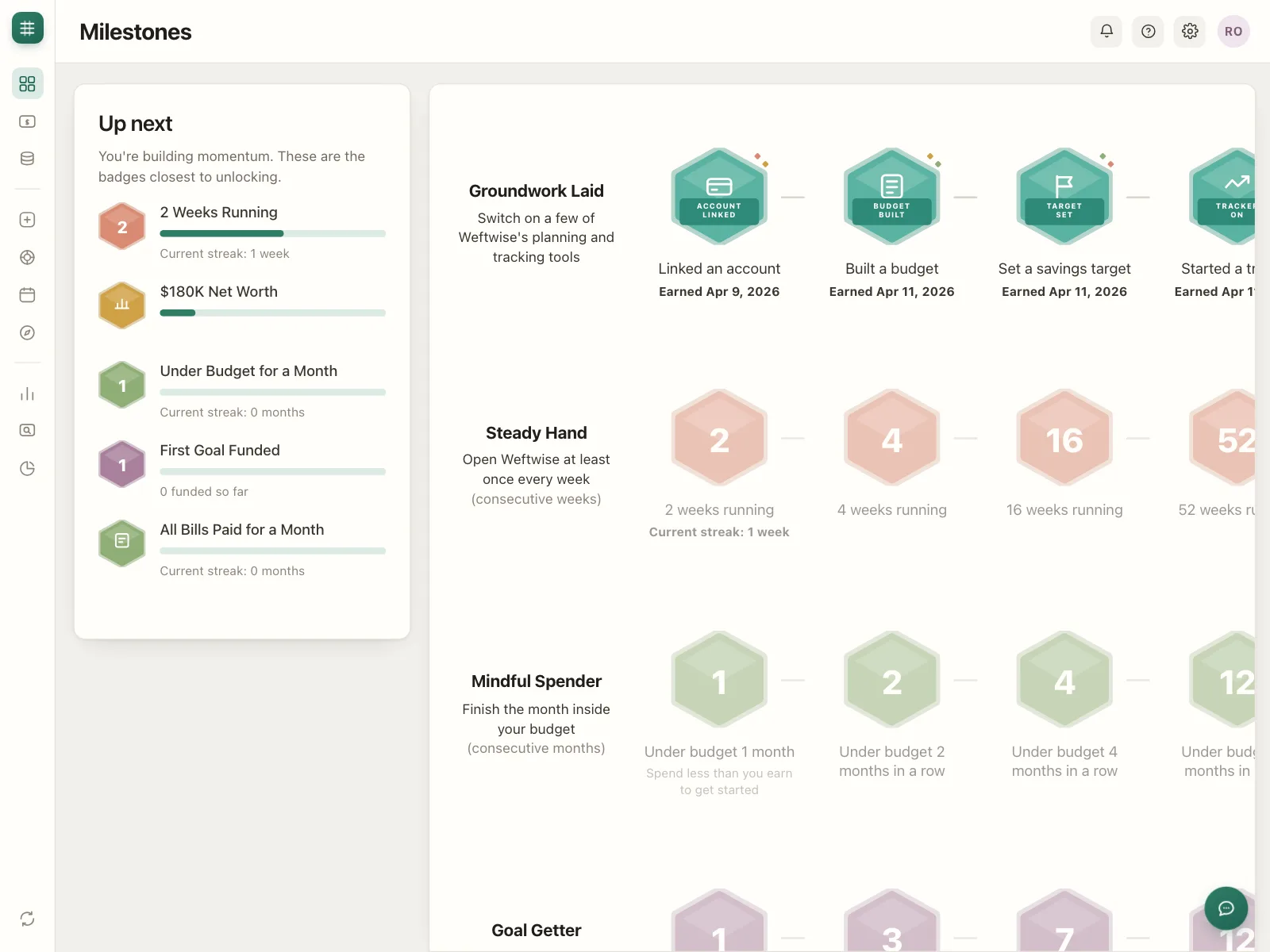Select the Under budget 1 month badge

719,680
